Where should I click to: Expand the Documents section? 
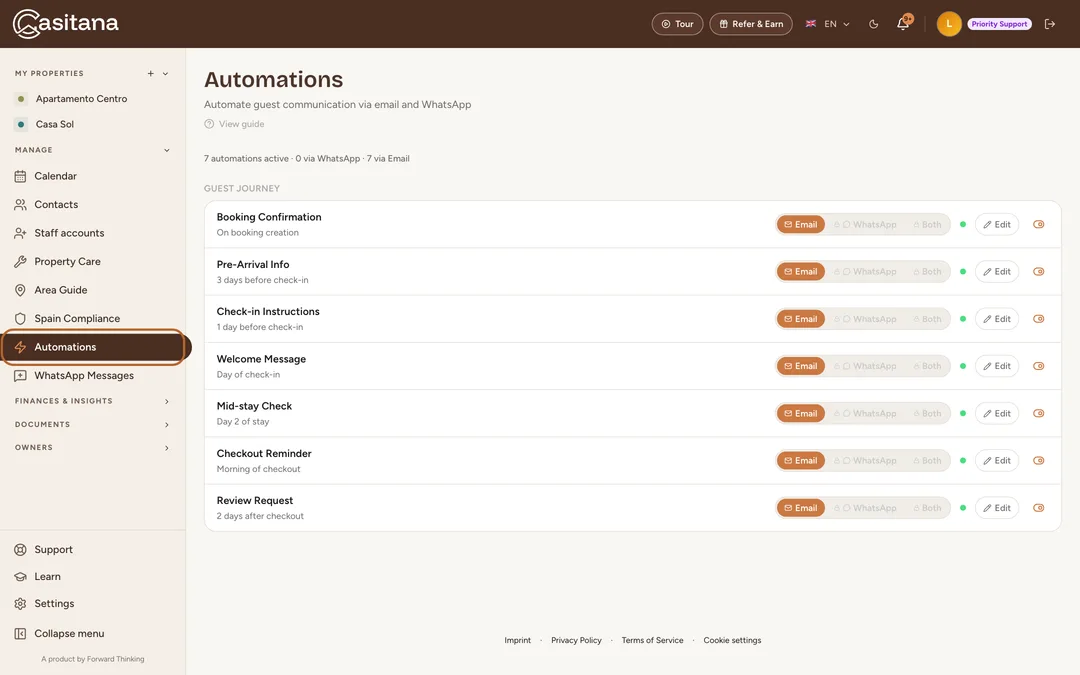(x=92, y=424)
